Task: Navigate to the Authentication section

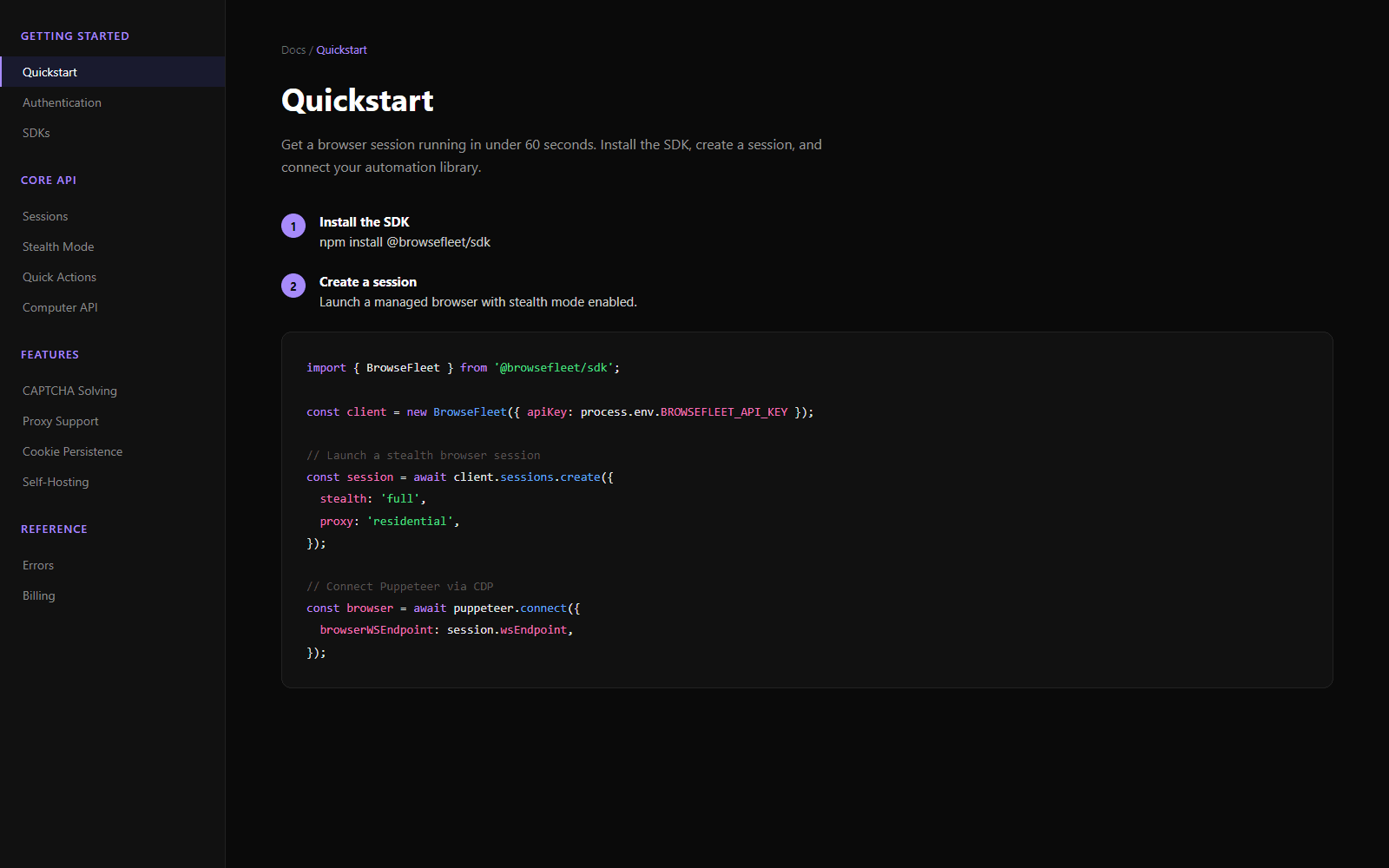Action: [62, 102]
